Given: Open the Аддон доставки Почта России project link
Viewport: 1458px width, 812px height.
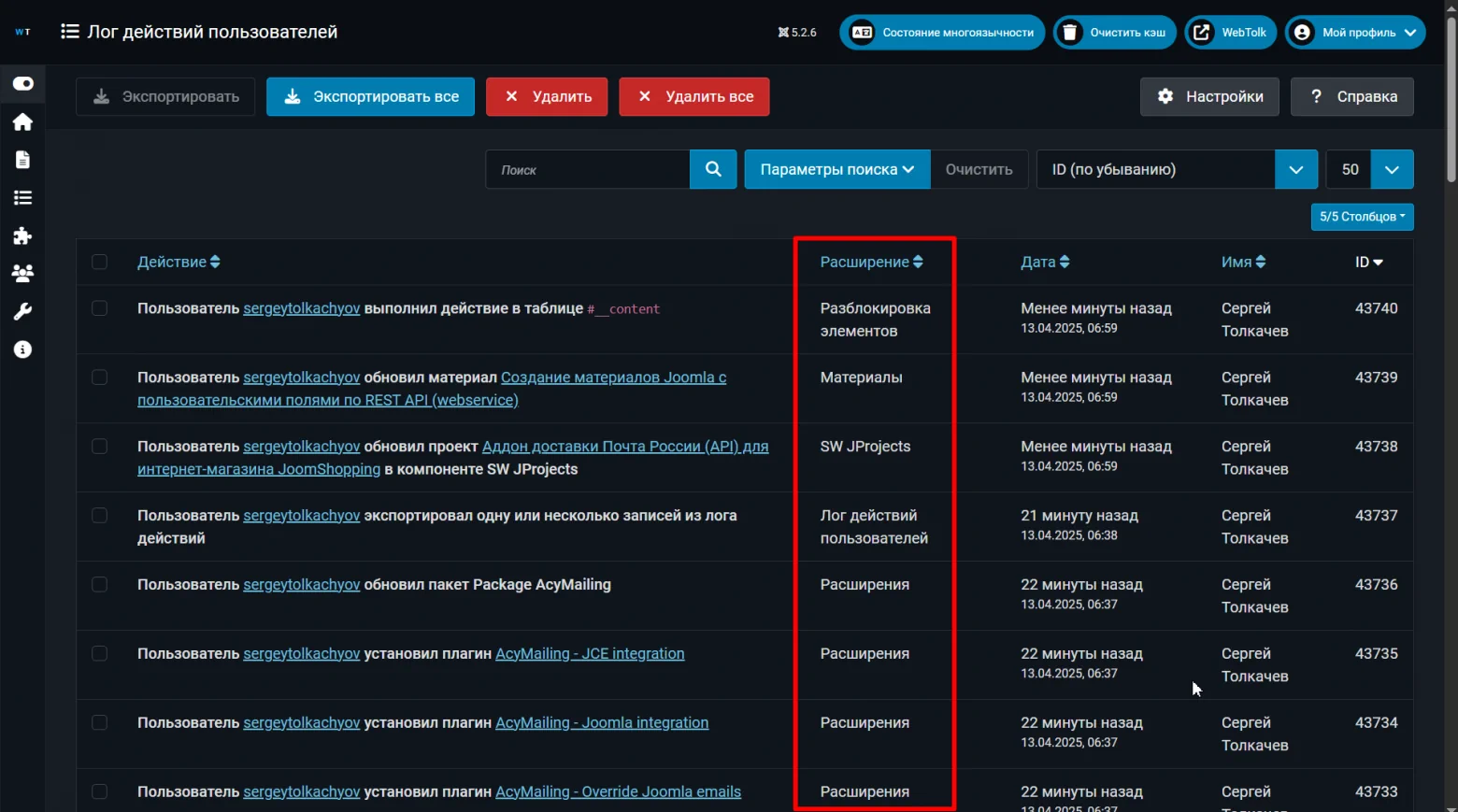Looking at the screenshot, I should (453, 458).
